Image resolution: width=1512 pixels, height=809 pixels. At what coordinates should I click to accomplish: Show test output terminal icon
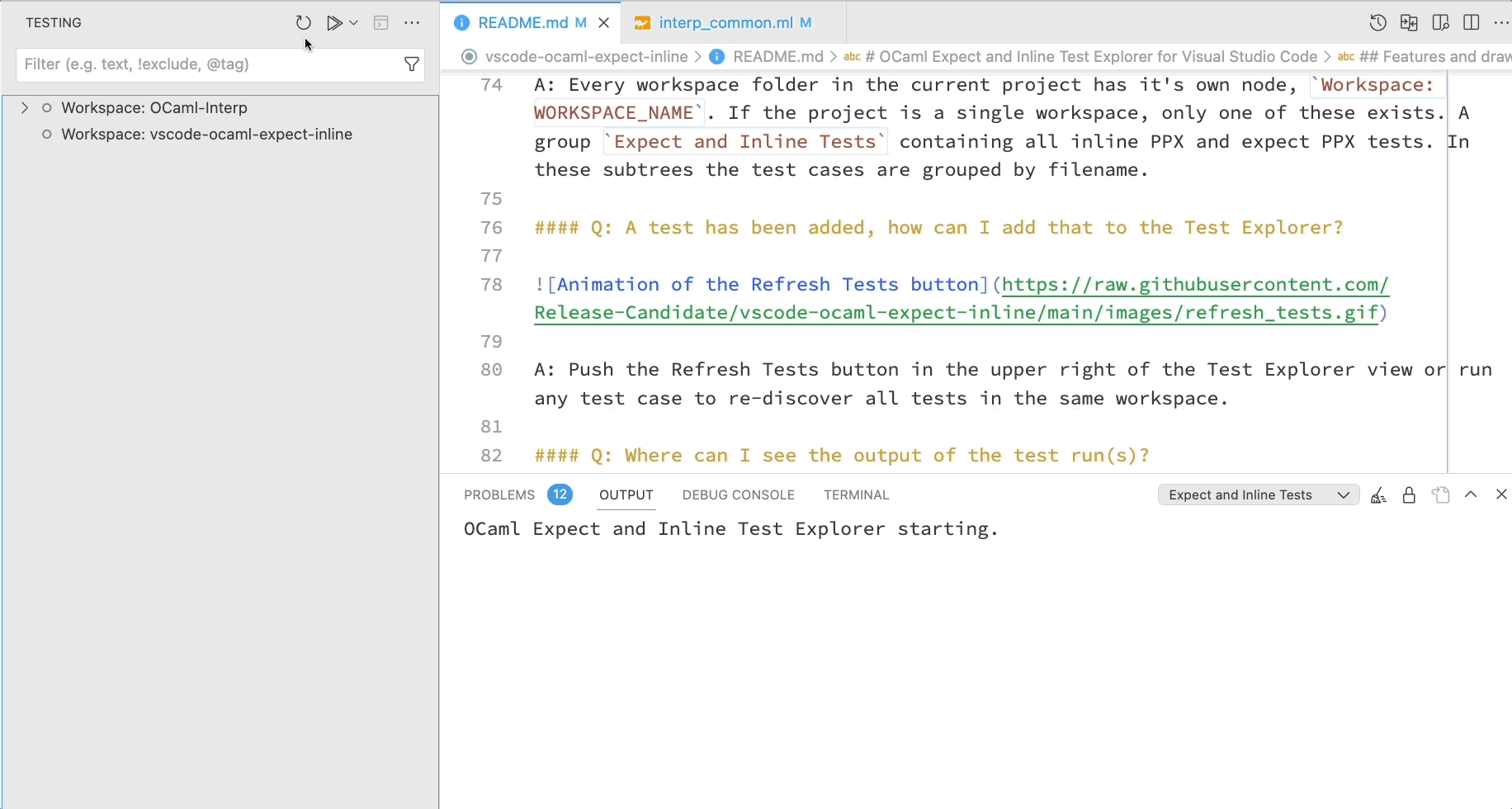click(x=380, y=23)
